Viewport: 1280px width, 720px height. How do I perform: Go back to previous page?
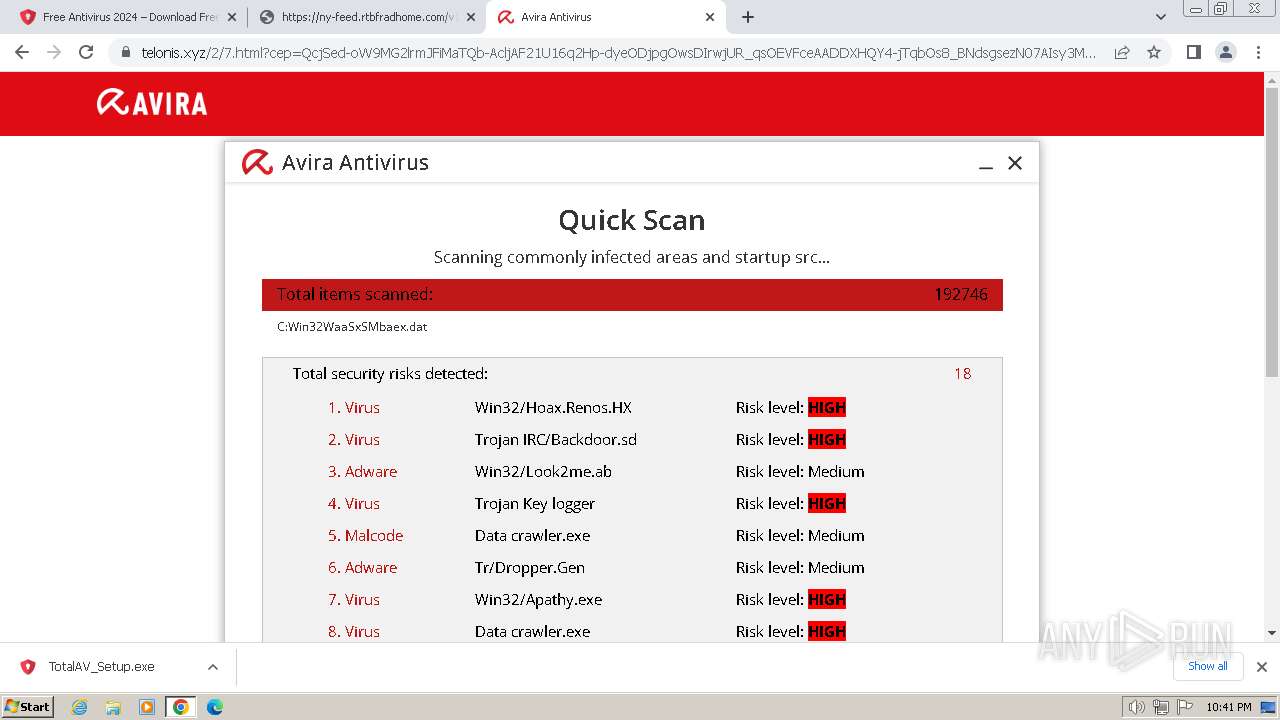point(22,52)
